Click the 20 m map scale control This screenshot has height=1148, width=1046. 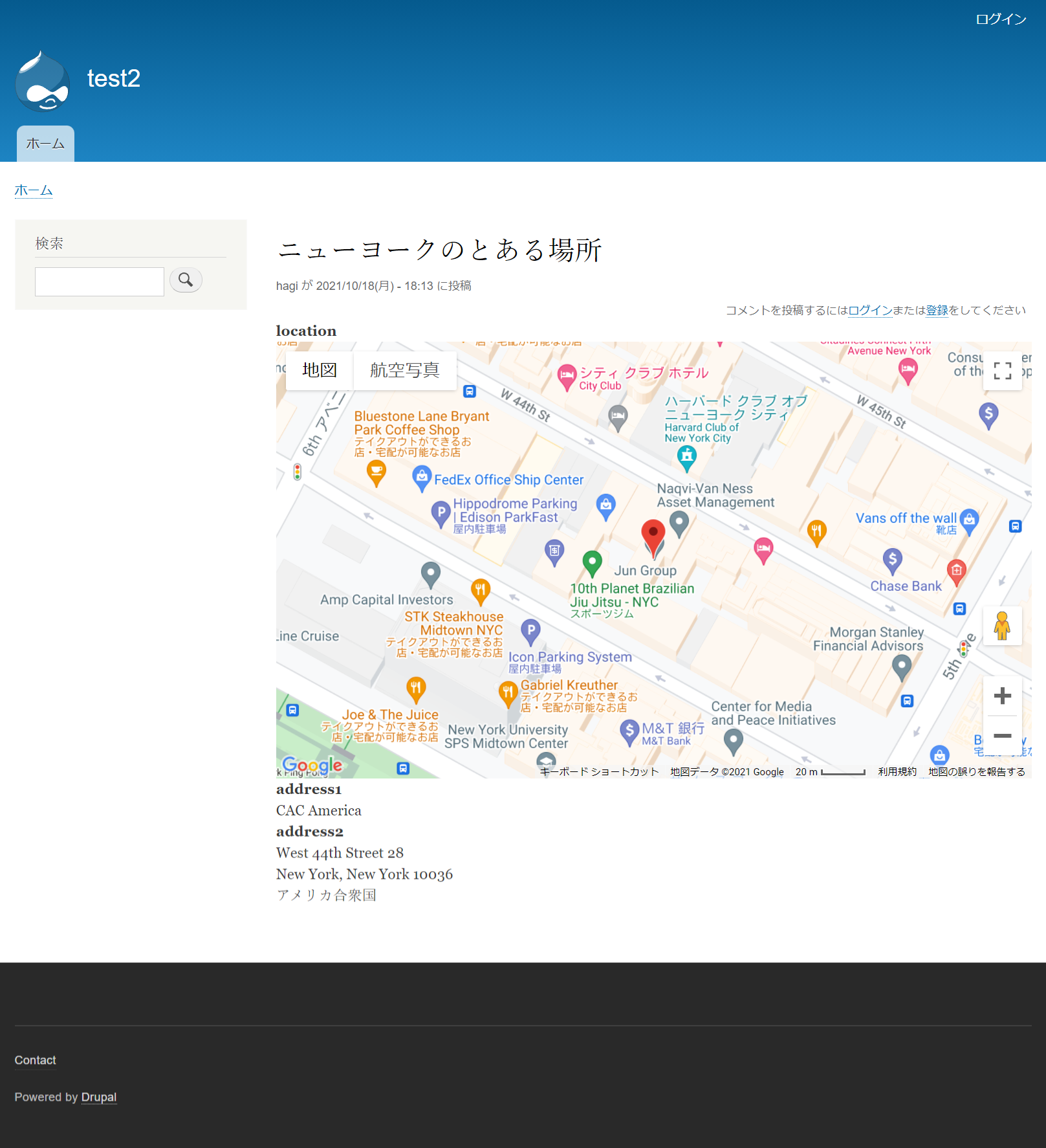831,771
